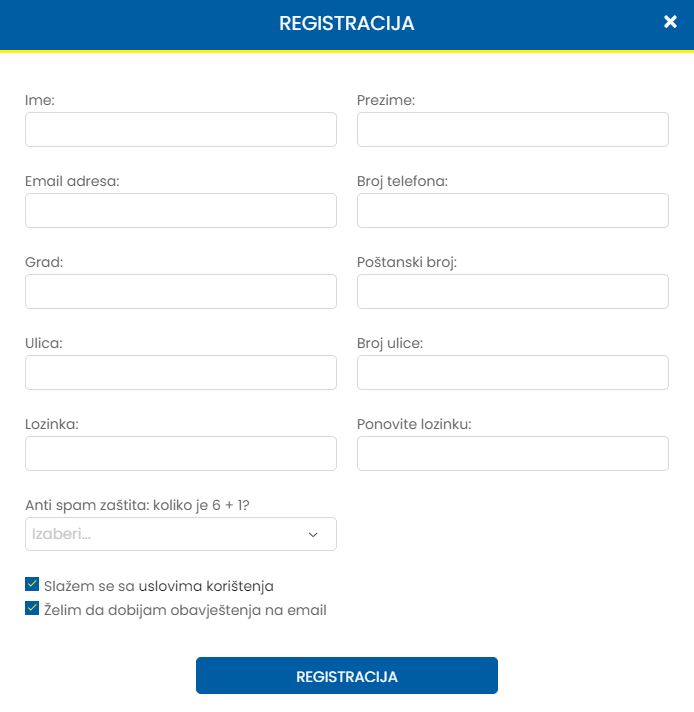Click the Želim da dobijam obavještenja label text

(185, 610)
